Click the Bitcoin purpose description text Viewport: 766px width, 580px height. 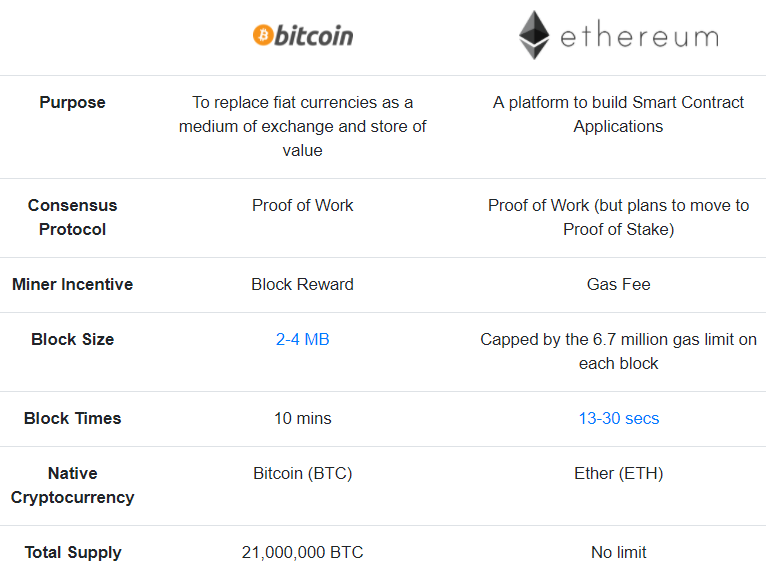tap(302, 127)
